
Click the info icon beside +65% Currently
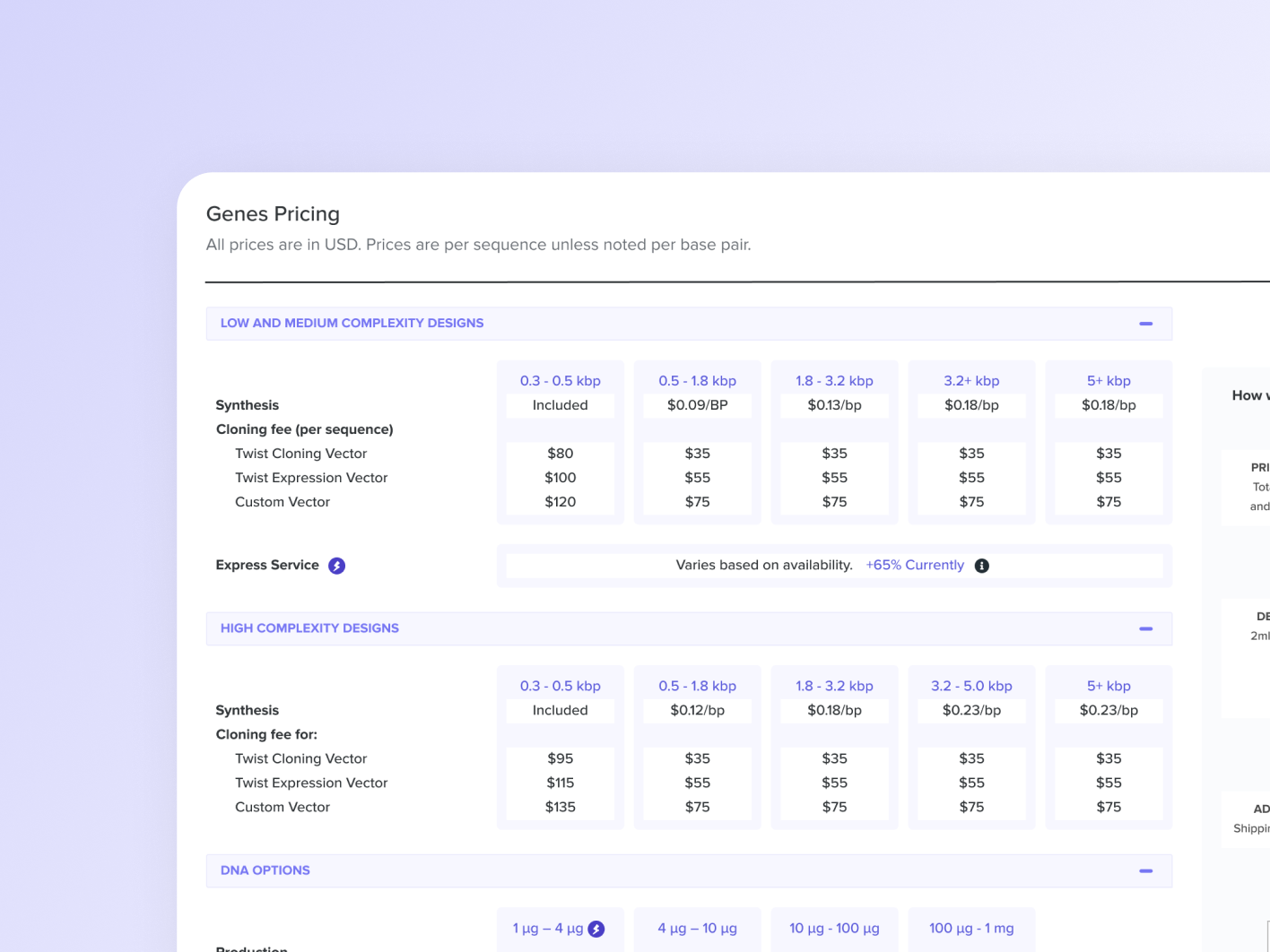(x=982, y=566)
